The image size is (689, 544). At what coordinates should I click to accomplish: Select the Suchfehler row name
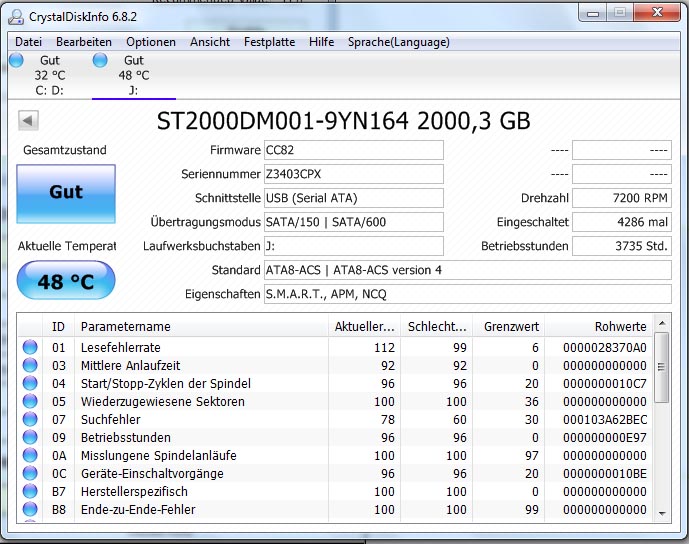tap(111, 420)
